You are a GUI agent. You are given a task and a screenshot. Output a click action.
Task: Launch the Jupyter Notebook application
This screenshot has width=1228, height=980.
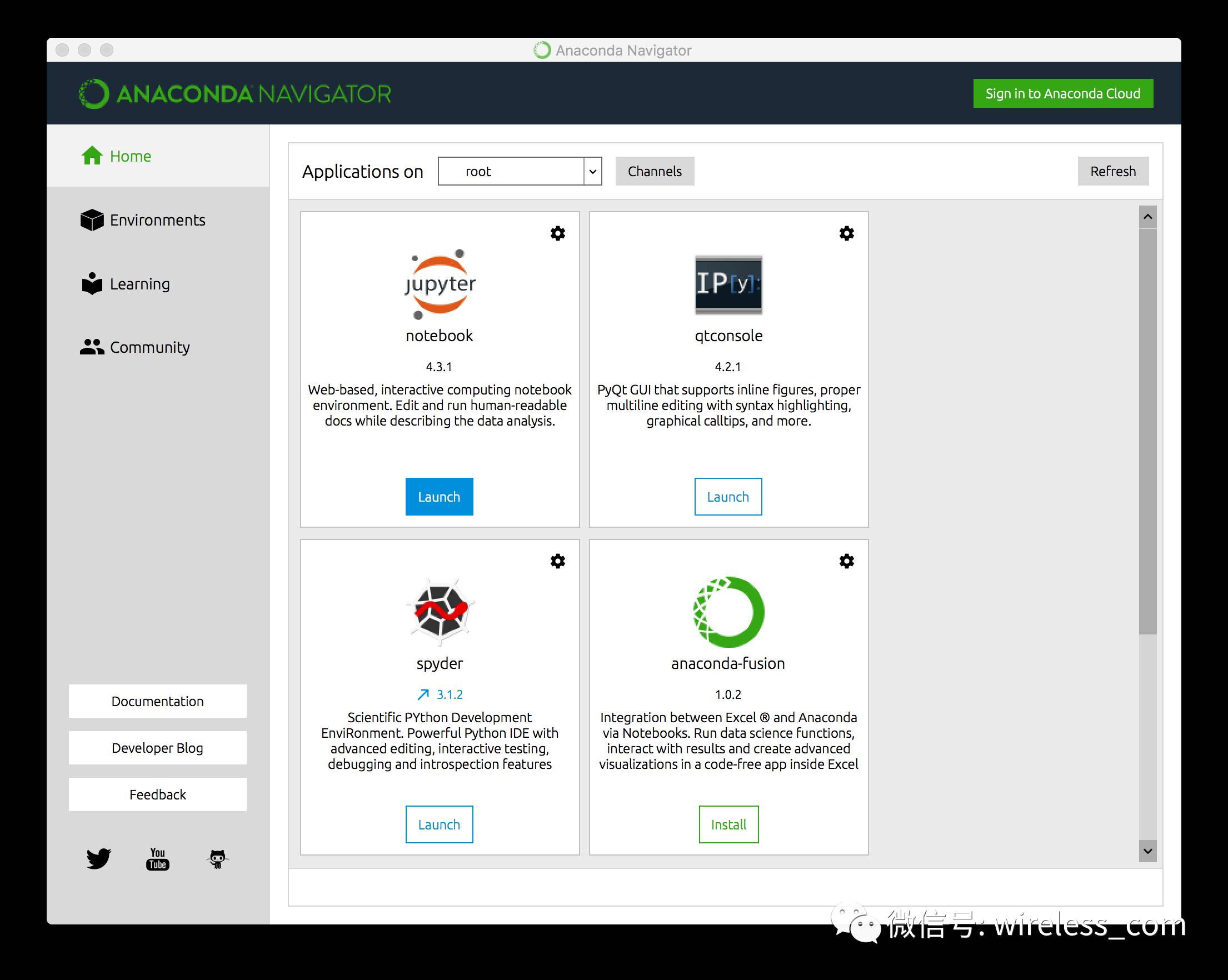(439, 496)
